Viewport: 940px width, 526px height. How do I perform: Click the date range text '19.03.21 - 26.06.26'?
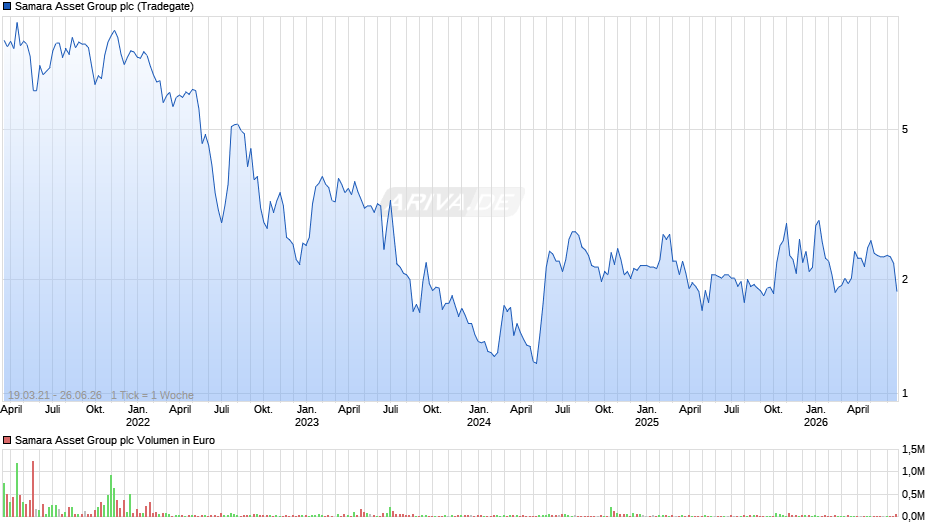(x=55, y=395)
